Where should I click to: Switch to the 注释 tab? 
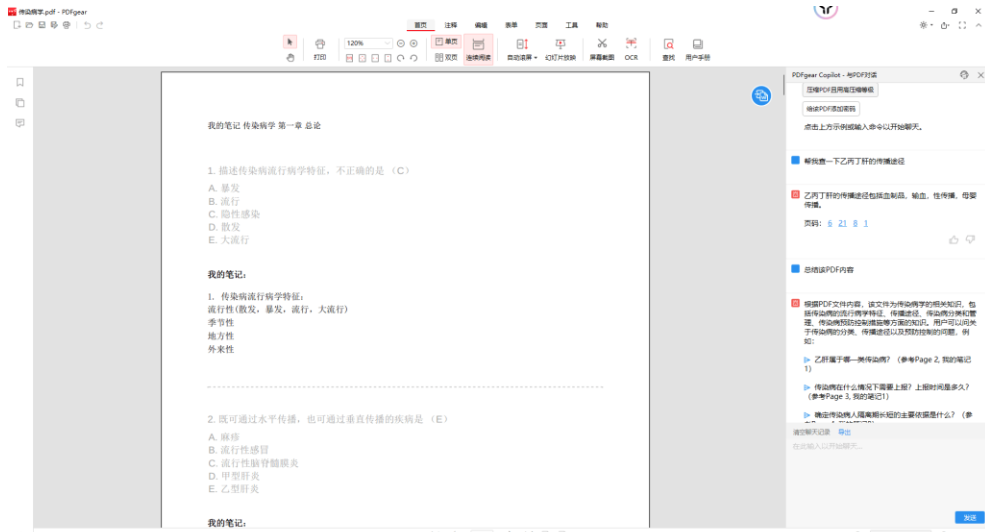pos(451,25)
